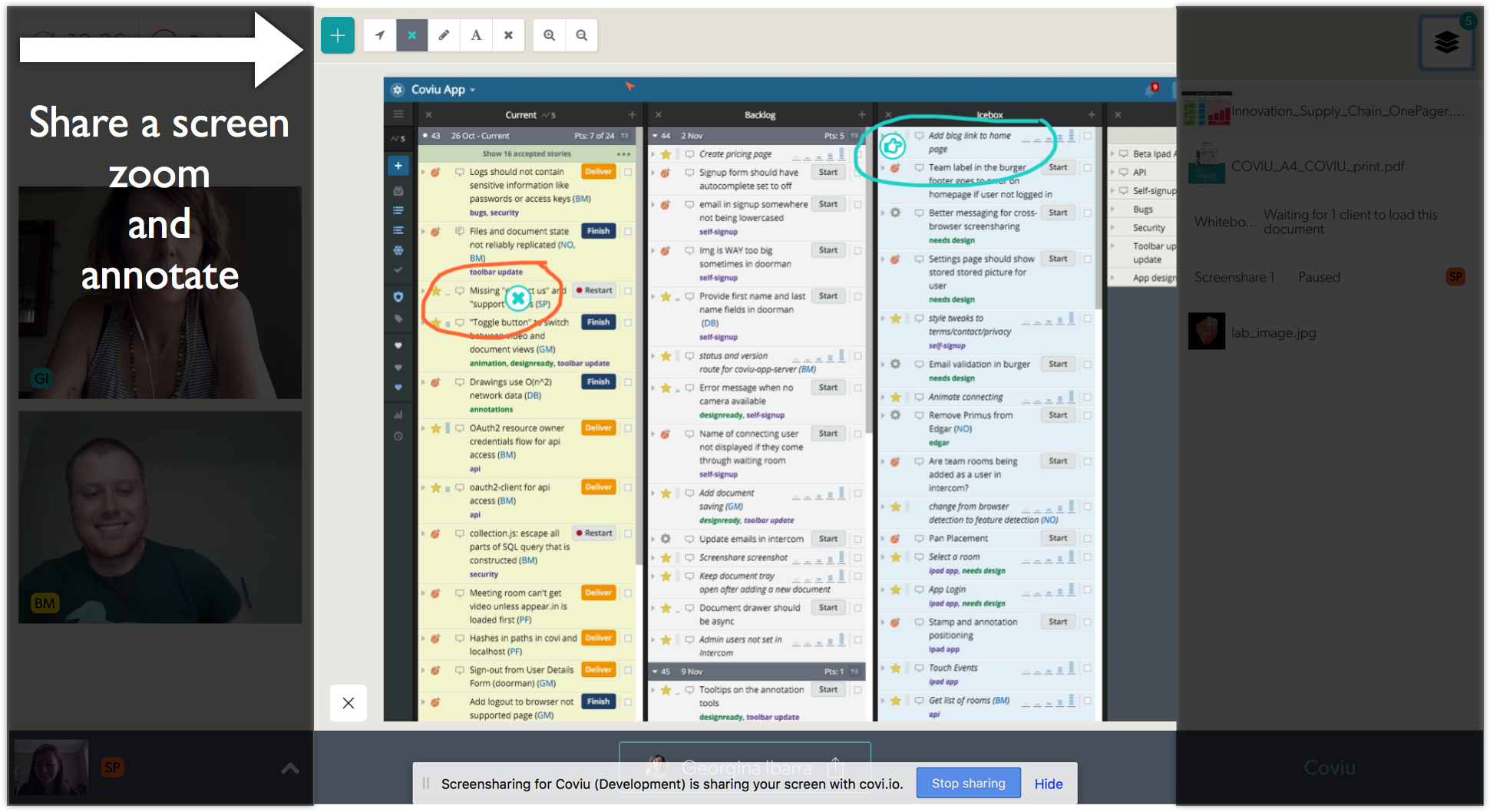The width and height of the screenshot is (1490, 812).
Task: Click the teal plus add-resource button
Action: click(337, 35)
